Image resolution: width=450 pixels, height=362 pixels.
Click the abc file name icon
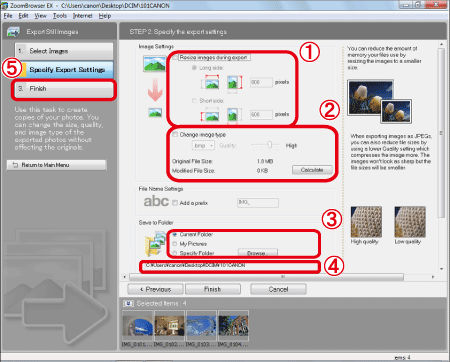point(156,201)
